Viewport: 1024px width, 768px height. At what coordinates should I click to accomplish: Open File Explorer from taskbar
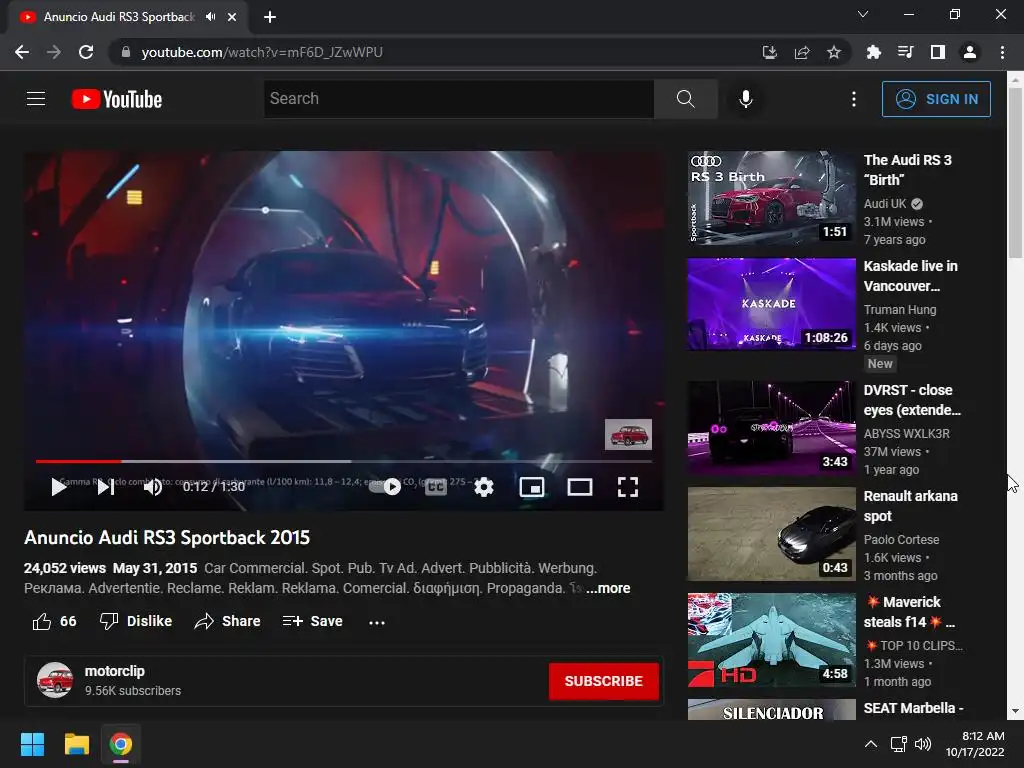pyautogui.click(x=76, y=744)
